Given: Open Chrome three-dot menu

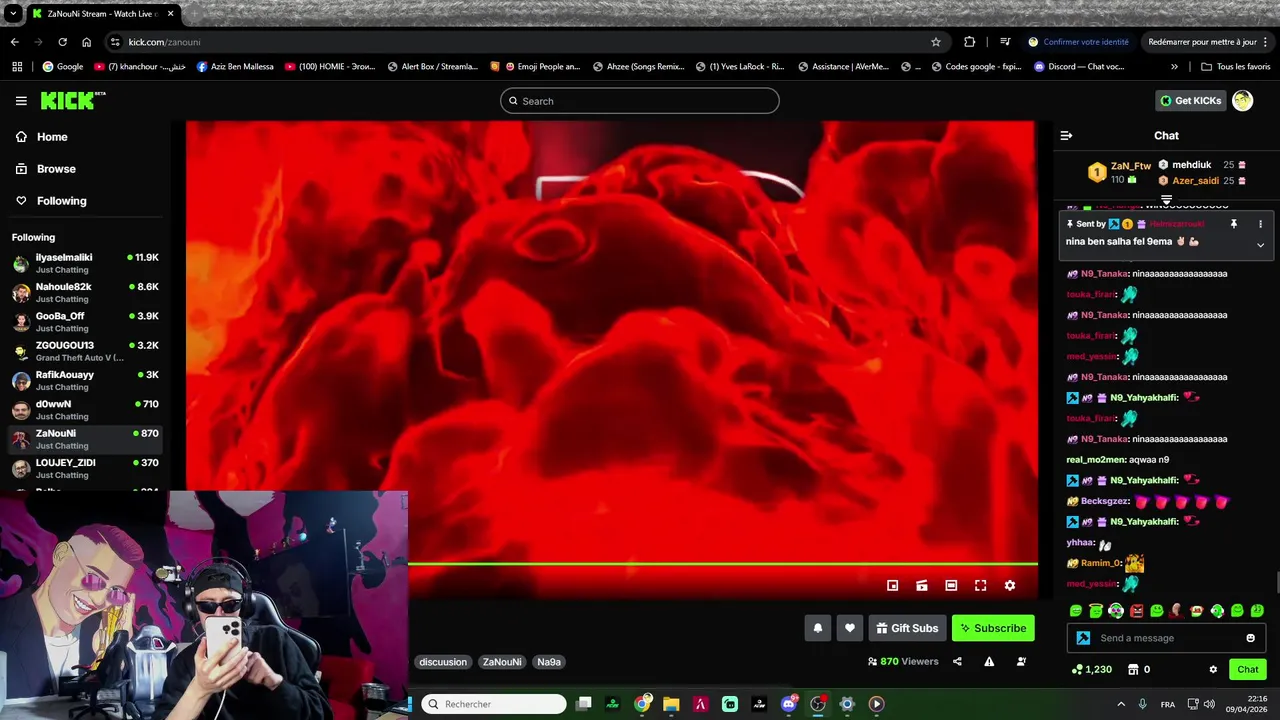Looking at the screenshot, I should (x=1266, y=42).
